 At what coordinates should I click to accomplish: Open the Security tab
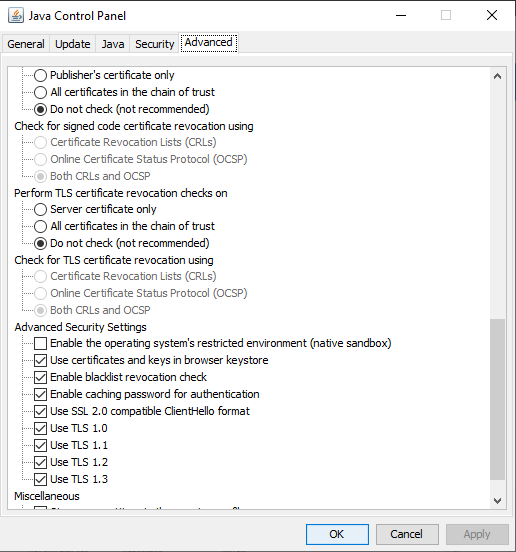[x=155, y=44]
